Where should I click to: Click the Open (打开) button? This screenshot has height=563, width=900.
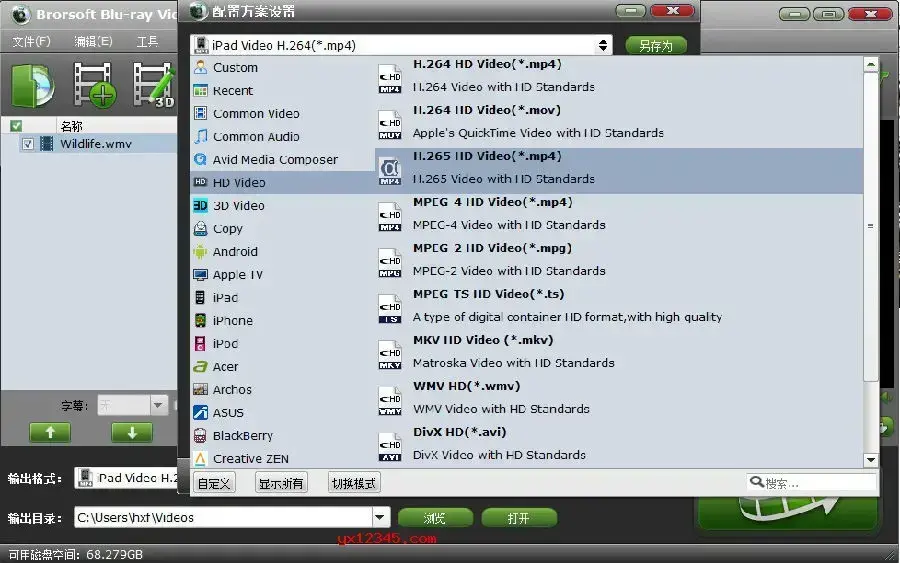519,518
